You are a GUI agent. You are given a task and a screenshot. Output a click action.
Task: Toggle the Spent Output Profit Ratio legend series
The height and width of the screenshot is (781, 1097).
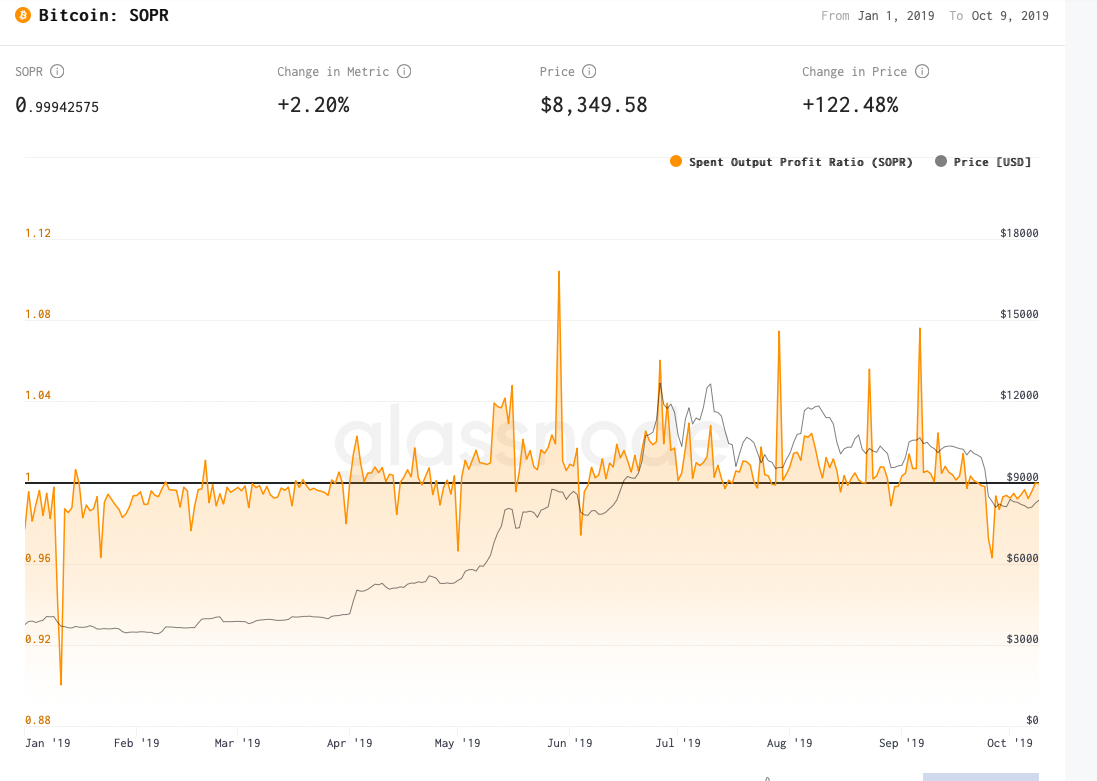click(791, 162)
